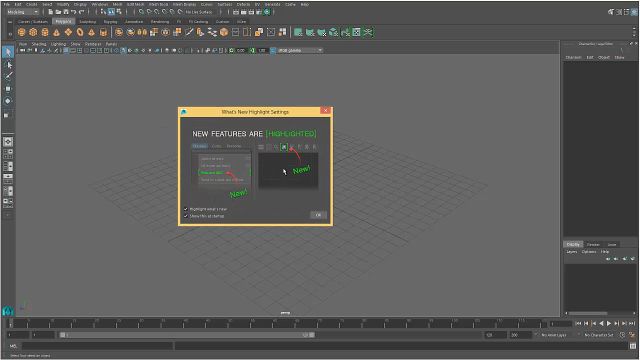Click the current frame input field

click(x=560, y=324)
